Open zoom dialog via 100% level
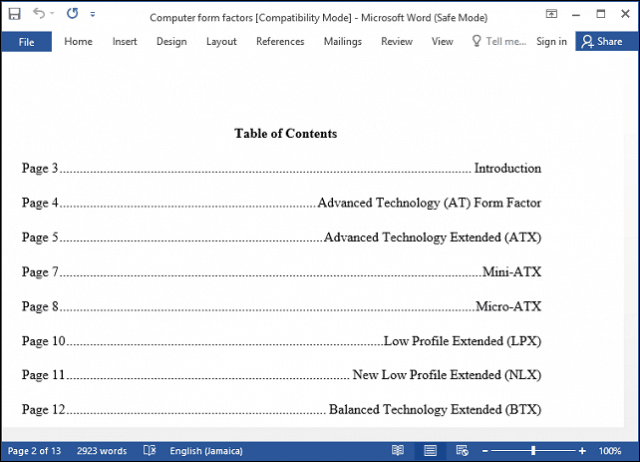Viewport: 640px width, 462px height. point(610,451)
